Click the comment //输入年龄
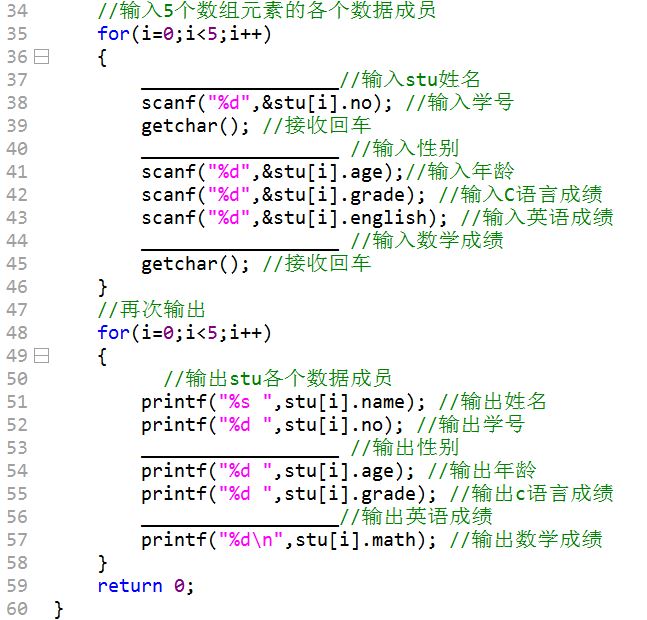 click(x=460, y=172)
